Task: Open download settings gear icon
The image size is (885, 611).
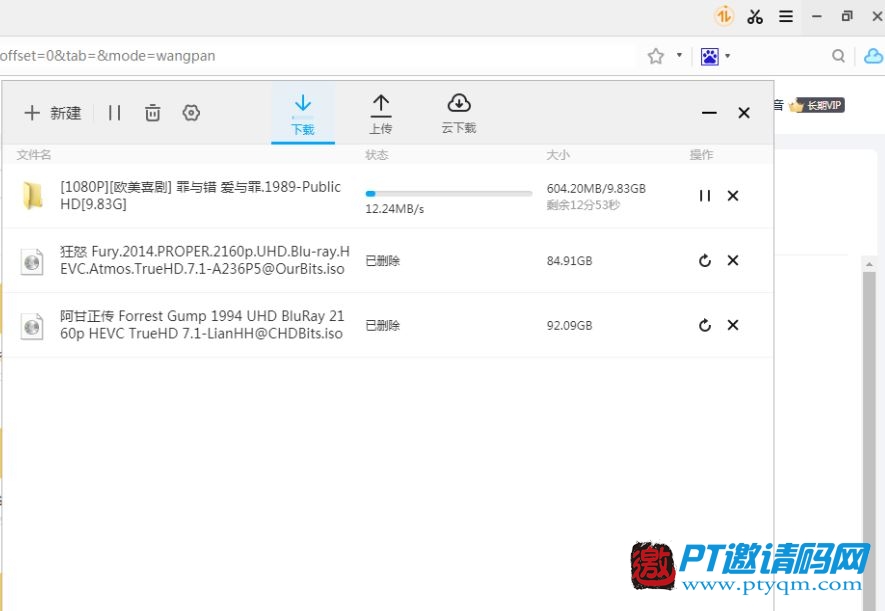Action: click(x=191, y=113)
